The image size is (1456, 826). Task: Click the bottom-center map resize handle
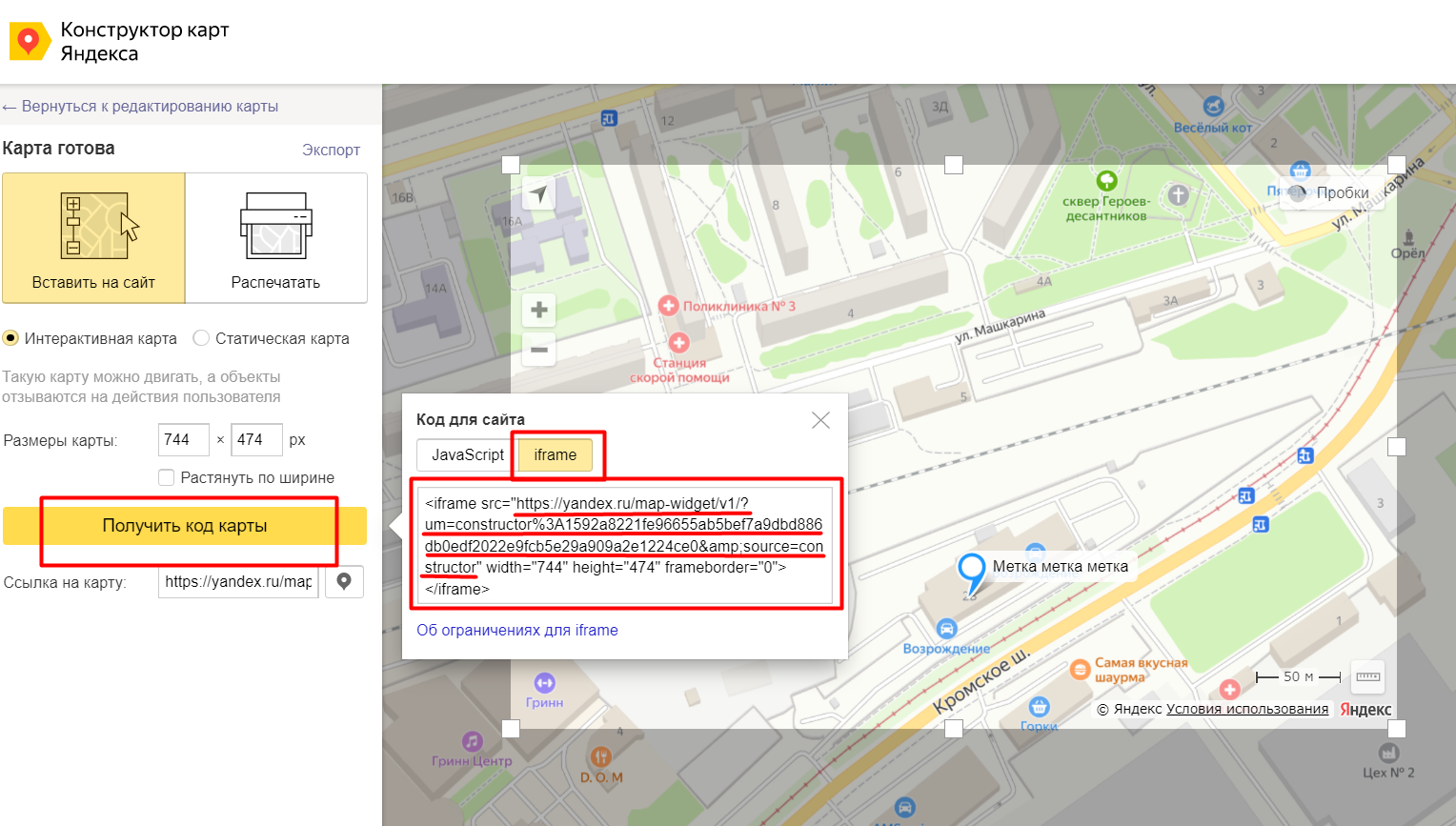click(x=954, y=729)
